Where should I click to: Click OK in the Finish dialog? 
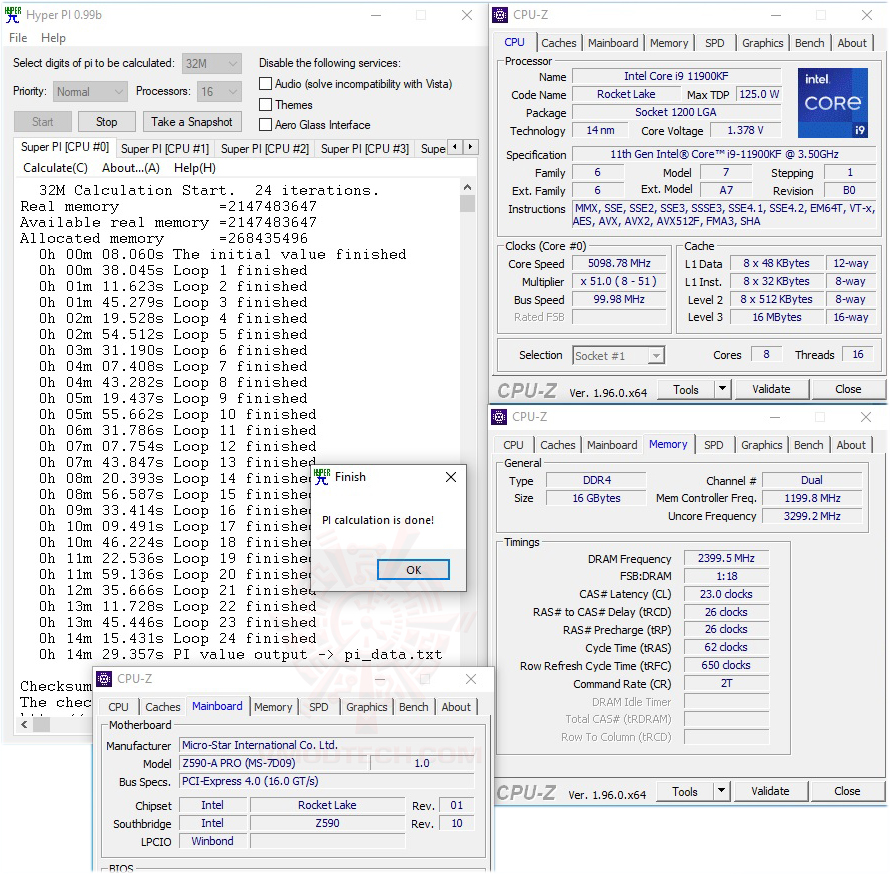pos(413,570)
